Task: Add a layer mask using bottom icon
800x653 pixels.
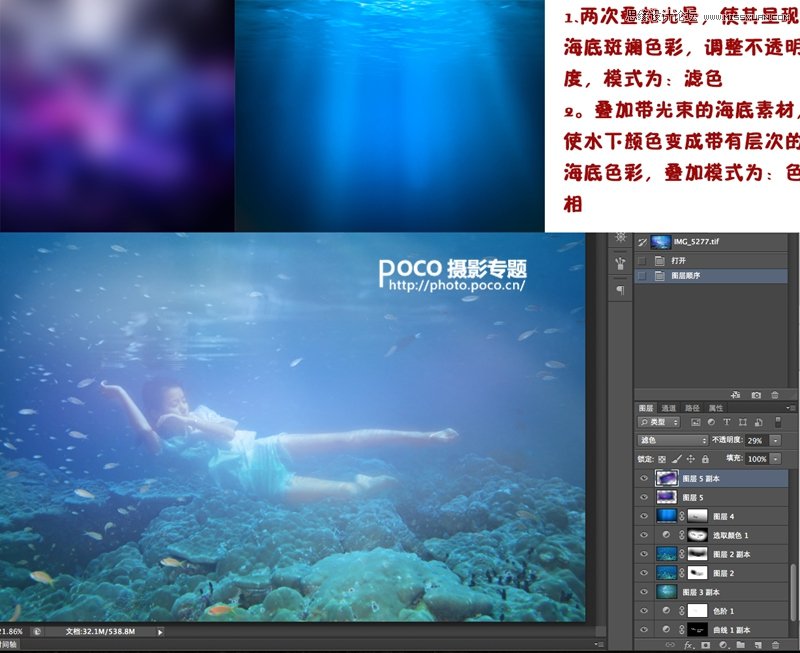Action: point(708,647)
